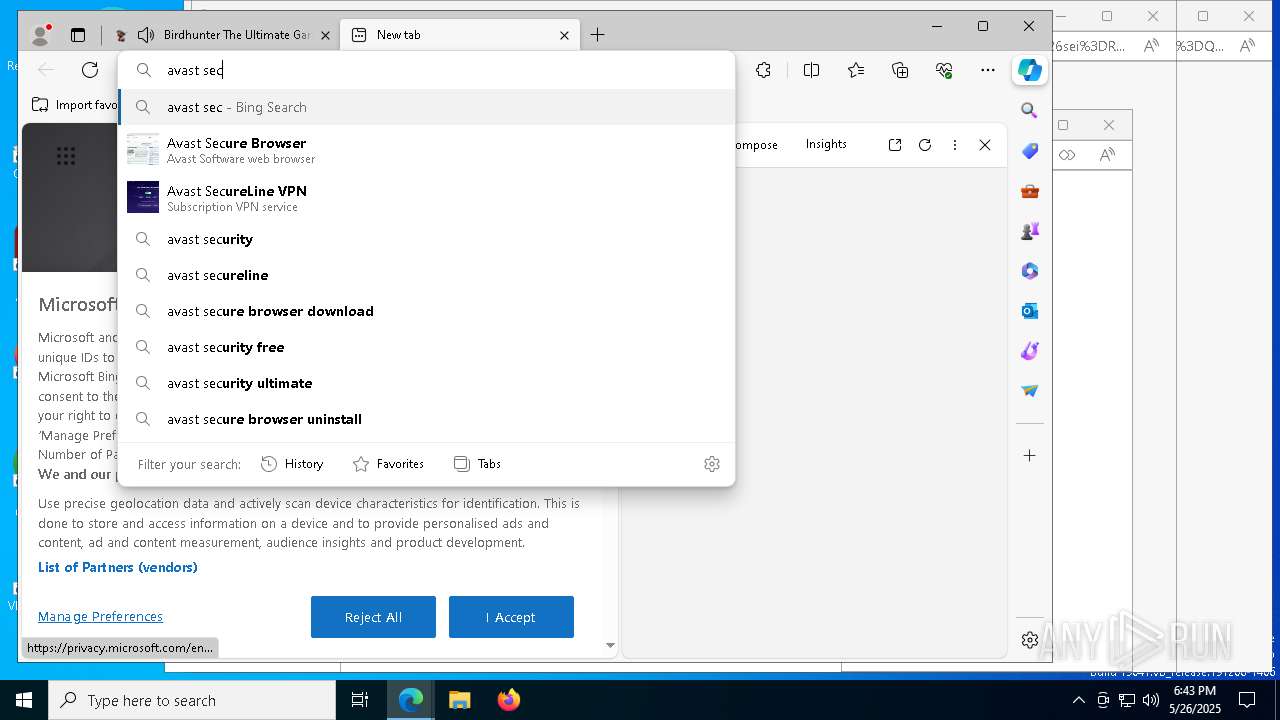Close the Birdhunter tab

325,35
